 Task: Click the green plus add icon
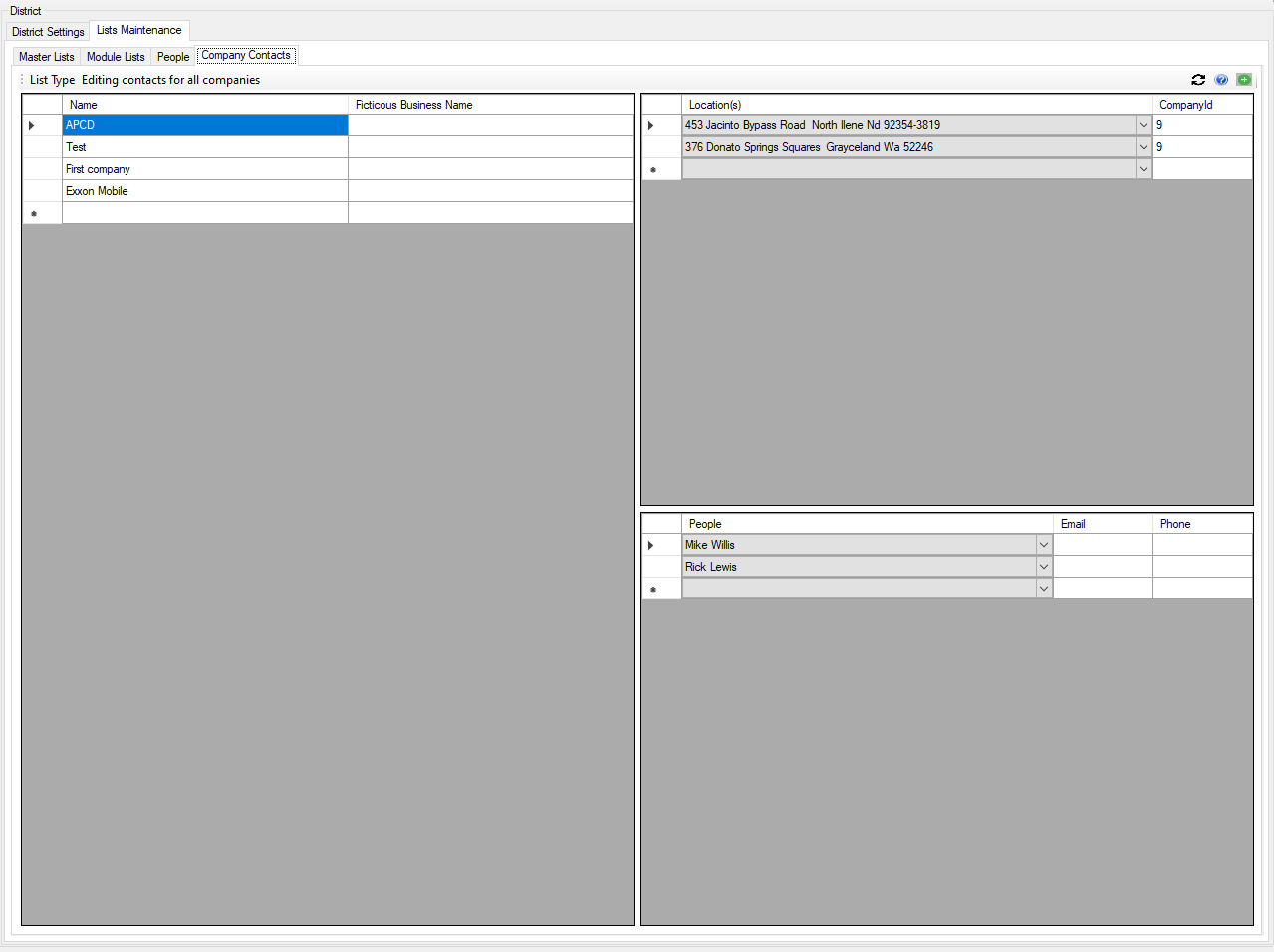(x=1244, y=80)
